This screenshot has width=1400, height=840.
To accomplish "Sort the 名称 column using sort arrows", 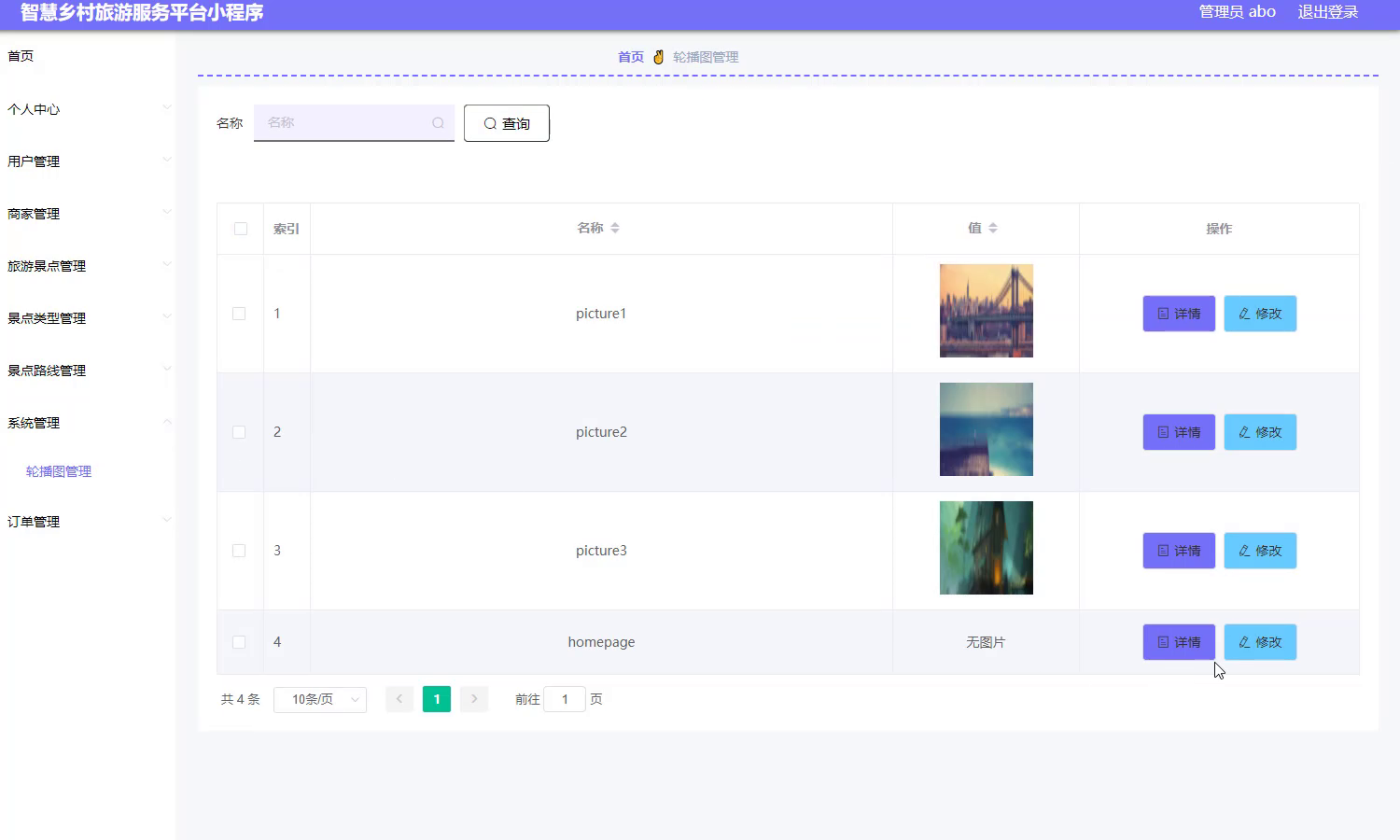I will (615, 228).
